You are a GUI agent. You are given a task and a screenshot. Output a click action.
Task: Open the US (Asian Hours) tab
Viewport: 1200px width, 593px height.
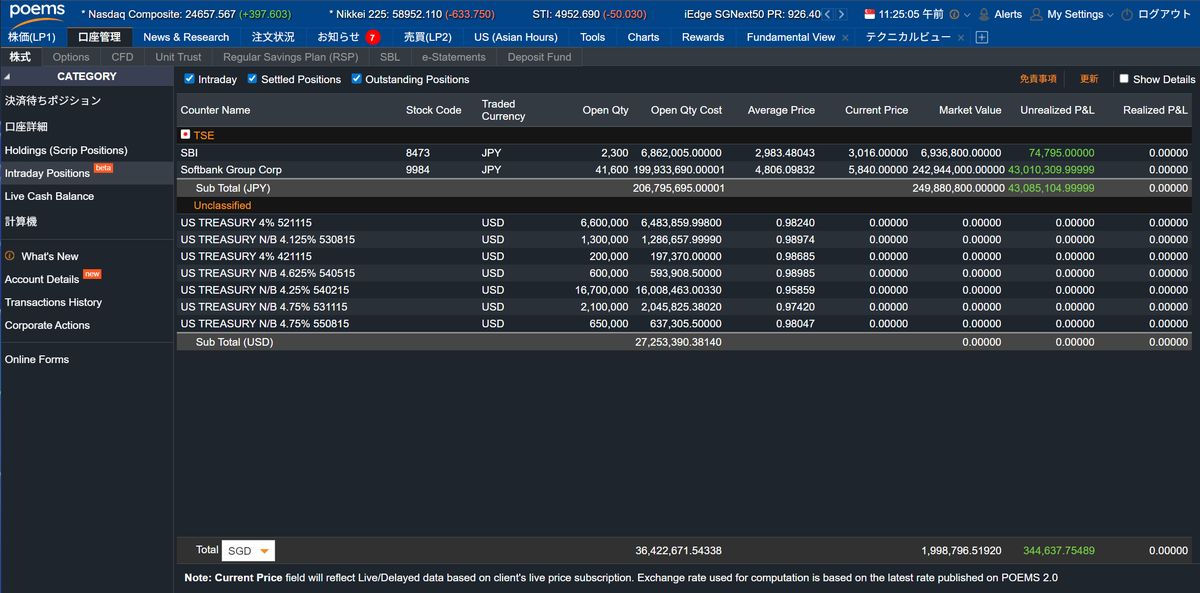pyautogui.click(x=516, y=37)
